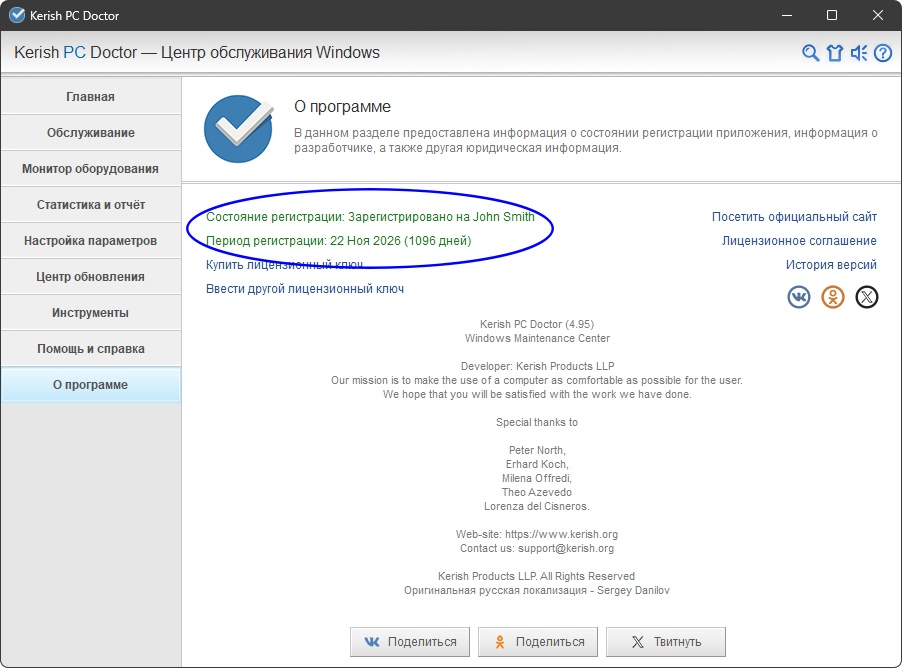Select Монитор оборудования in sidebar
The height and width of the screenshot is (668, 902).
(90, 169)
